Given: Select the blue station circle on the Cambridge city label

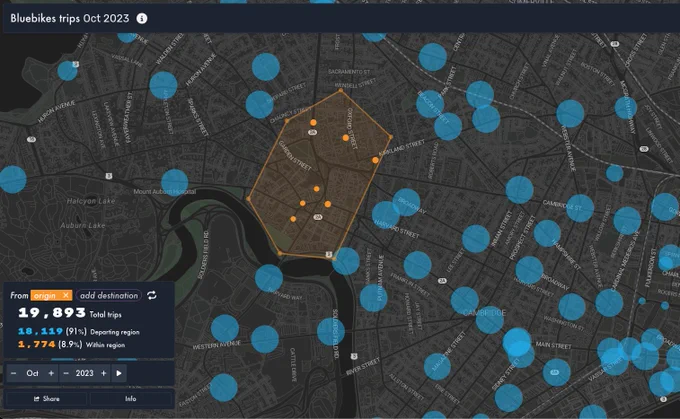Looking at the screenshot, I should coord(490,320).
